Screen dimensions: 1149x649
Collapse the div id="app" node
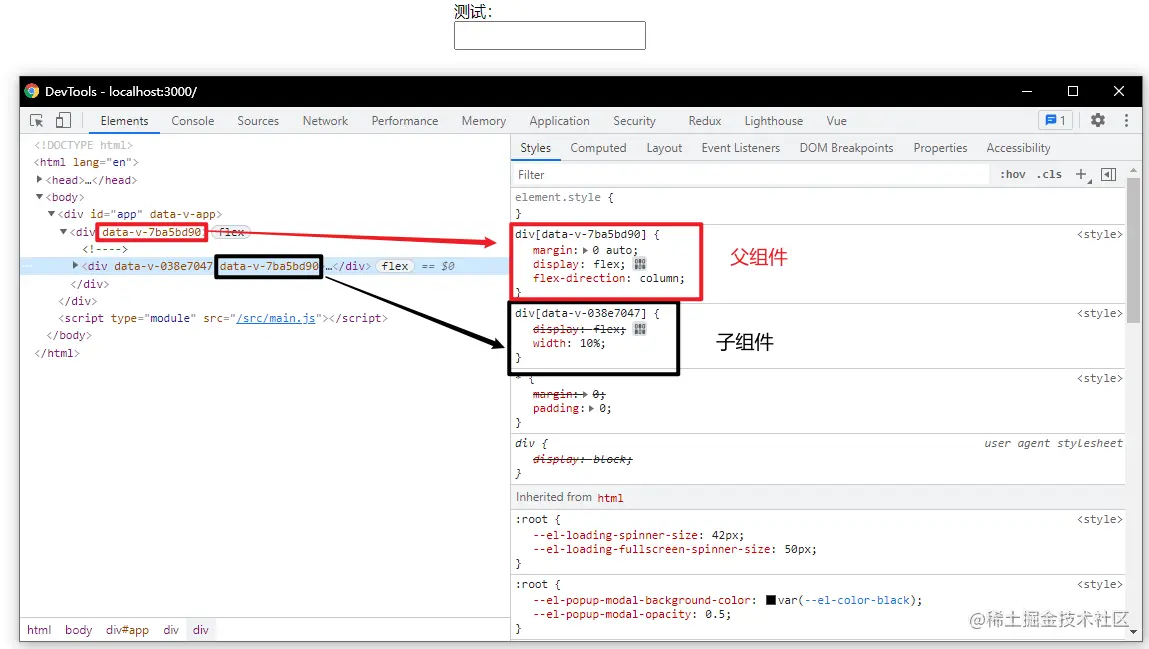coord(51,214)
